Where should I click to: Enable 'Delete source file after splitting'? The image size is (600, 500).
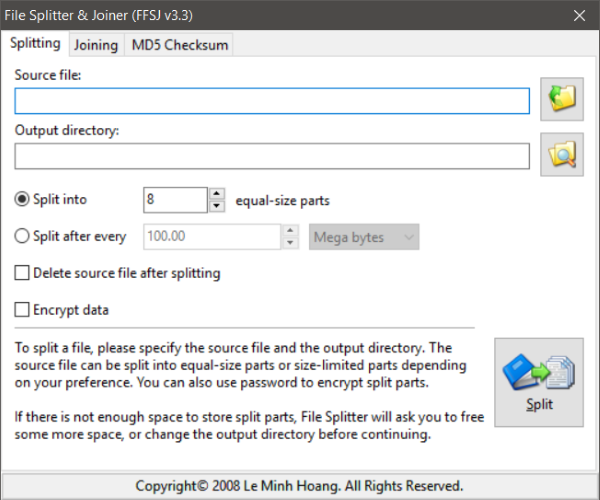click(23, 273)
